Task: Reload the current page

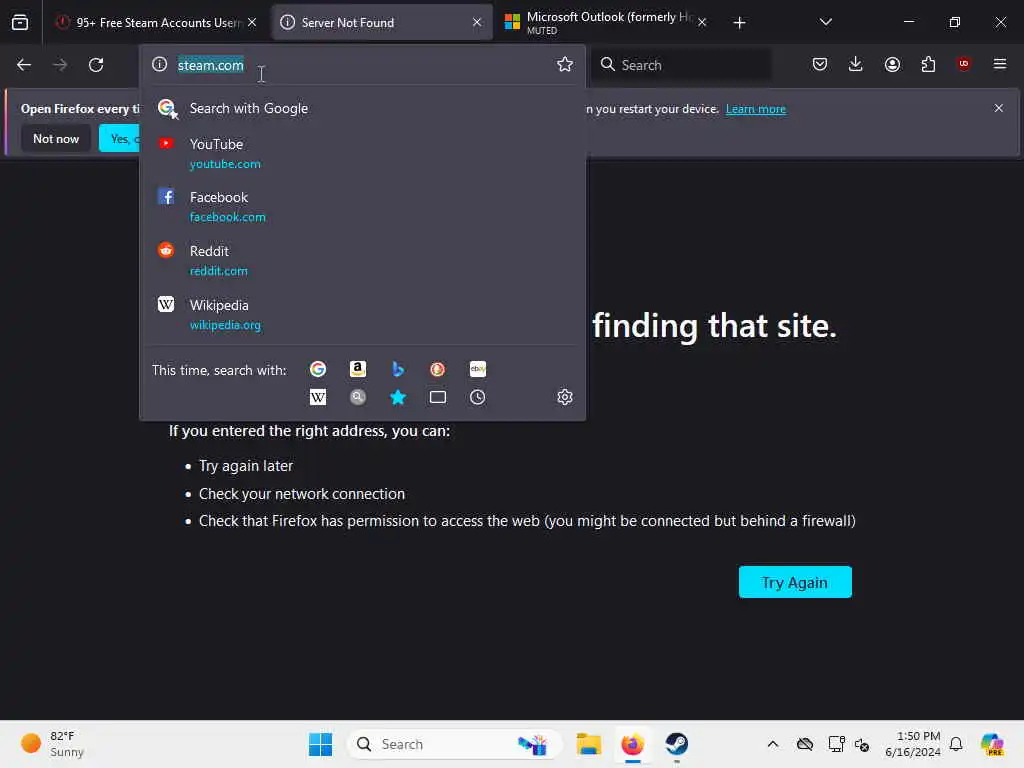Action: (96, 65)
